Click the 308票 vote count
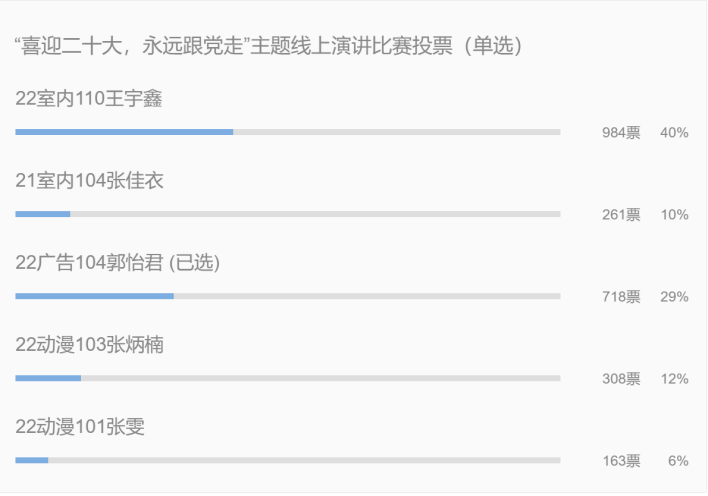The width and height of the screenshot is (708, 496). [621, 379]
